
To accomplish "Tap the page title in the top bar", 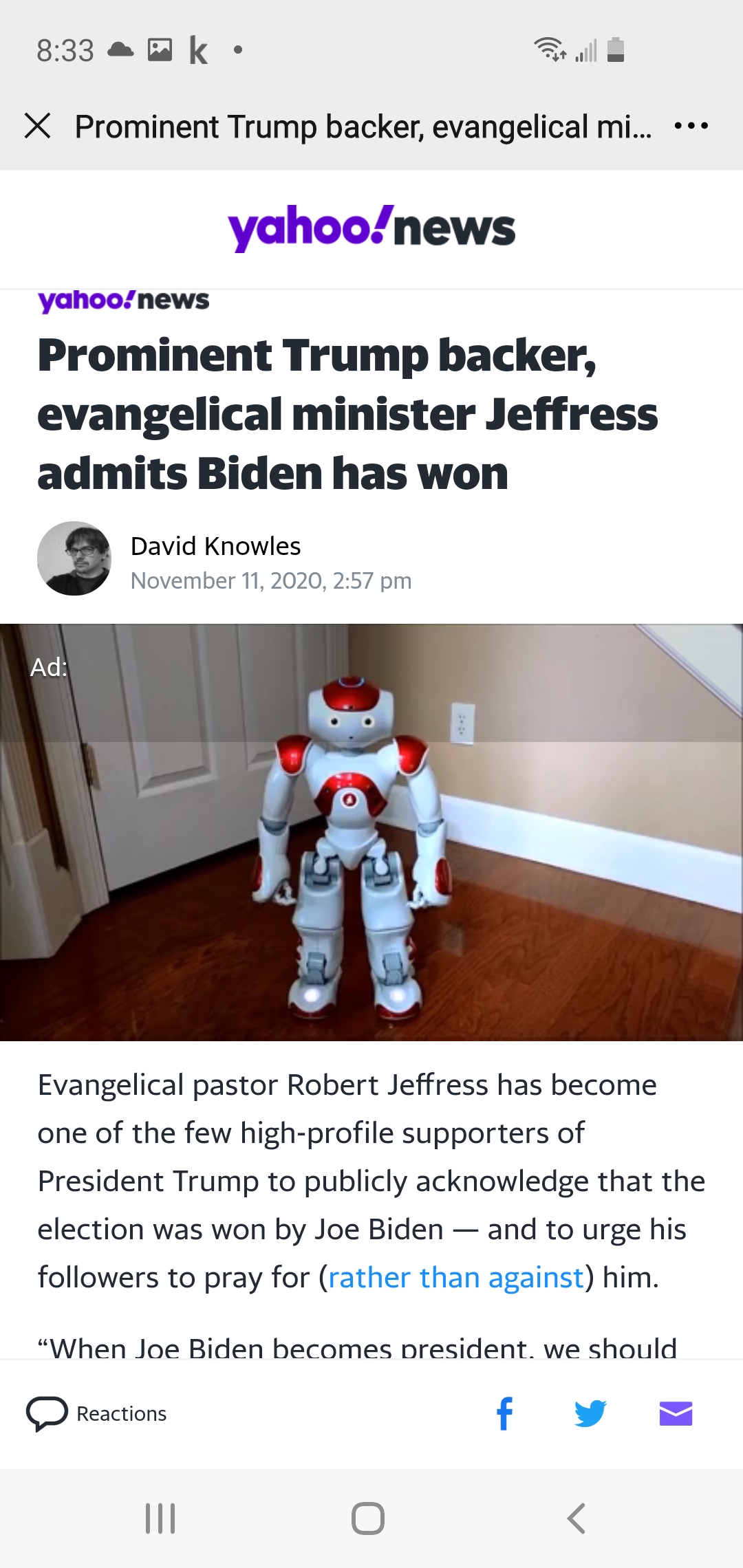I will click(x=363, y=127).
